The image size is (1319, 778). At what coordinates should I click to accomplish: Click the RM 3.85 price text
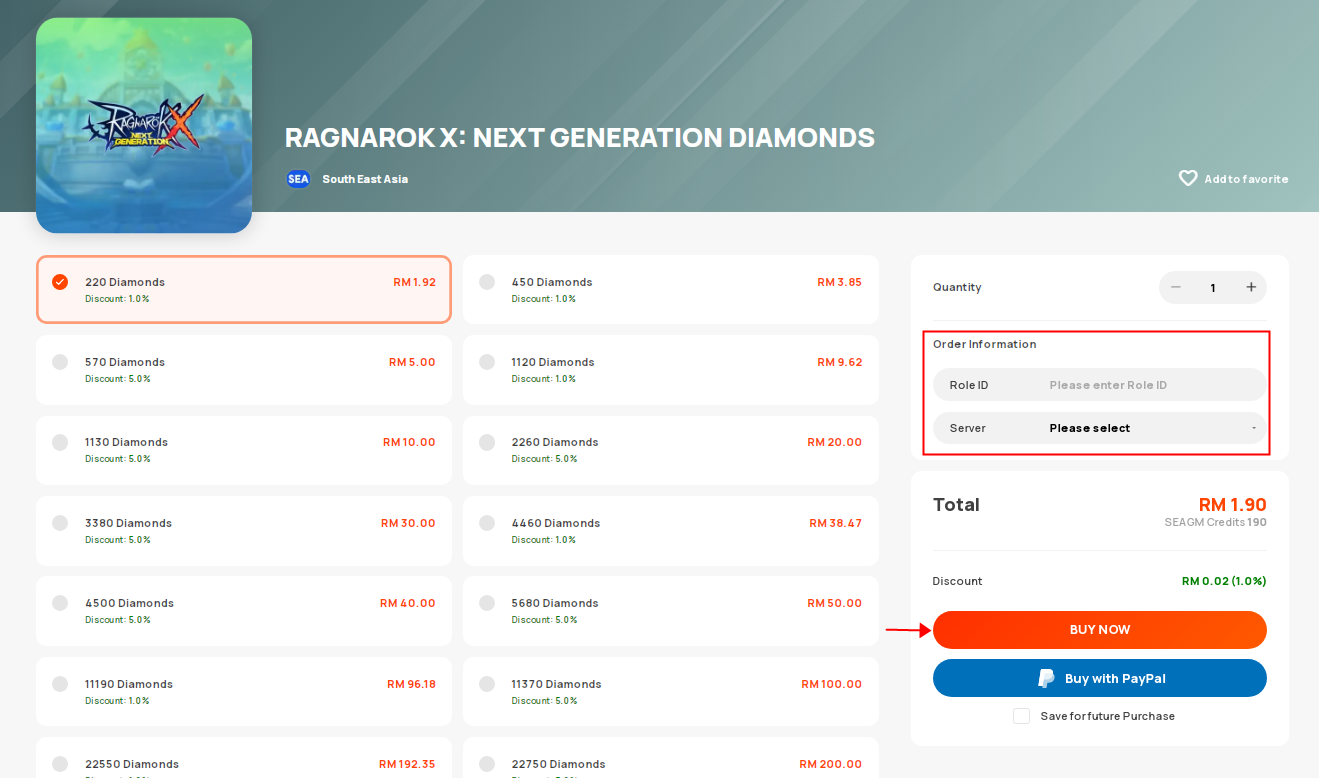click(839, 282)
